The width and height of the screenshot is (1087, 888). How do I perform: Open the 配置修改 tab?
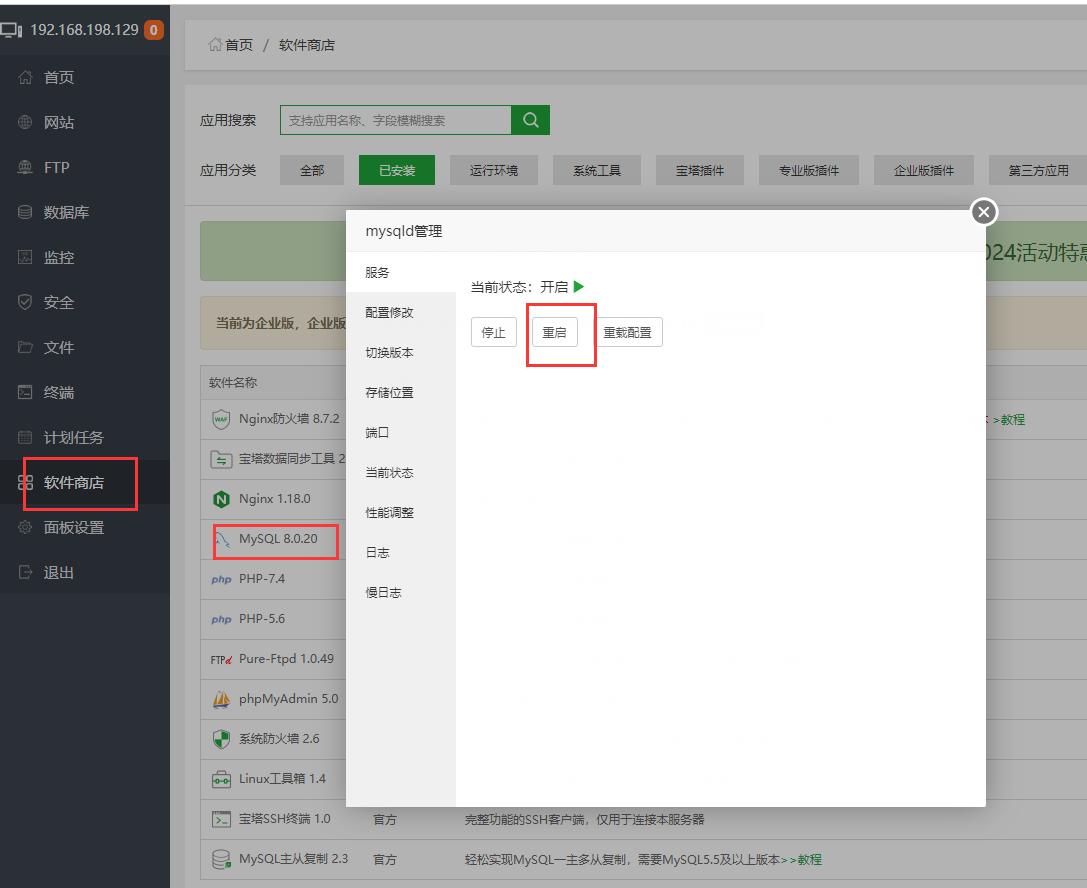401,313
